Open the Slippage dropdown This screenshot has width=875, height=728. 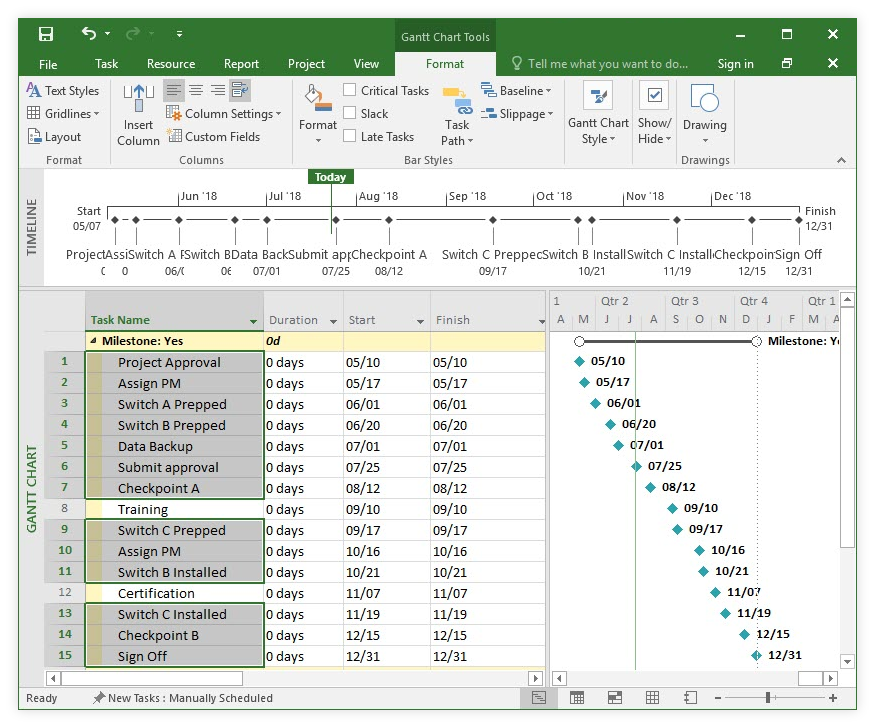pyautogui.click(x=518, y=113)
